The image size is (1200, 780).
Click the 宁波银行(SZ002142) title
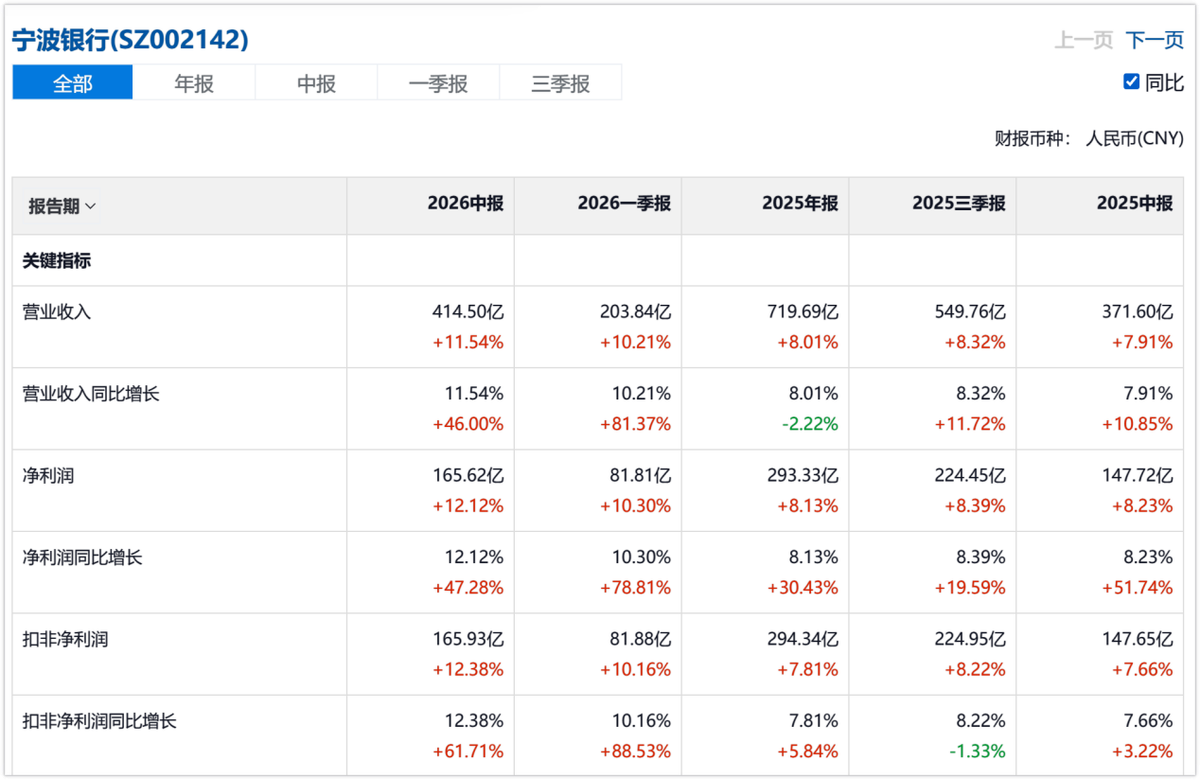pos(130,39)
